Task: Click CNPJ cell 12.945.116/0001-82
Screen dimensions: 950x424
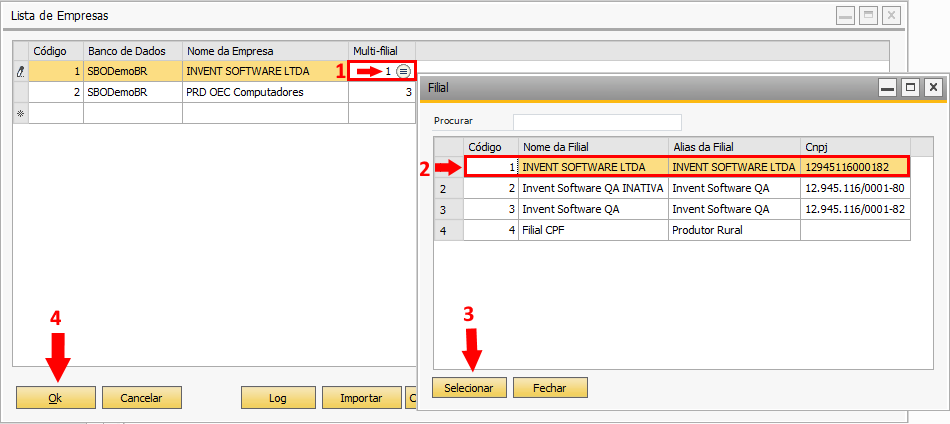Action: coord(855,209)
